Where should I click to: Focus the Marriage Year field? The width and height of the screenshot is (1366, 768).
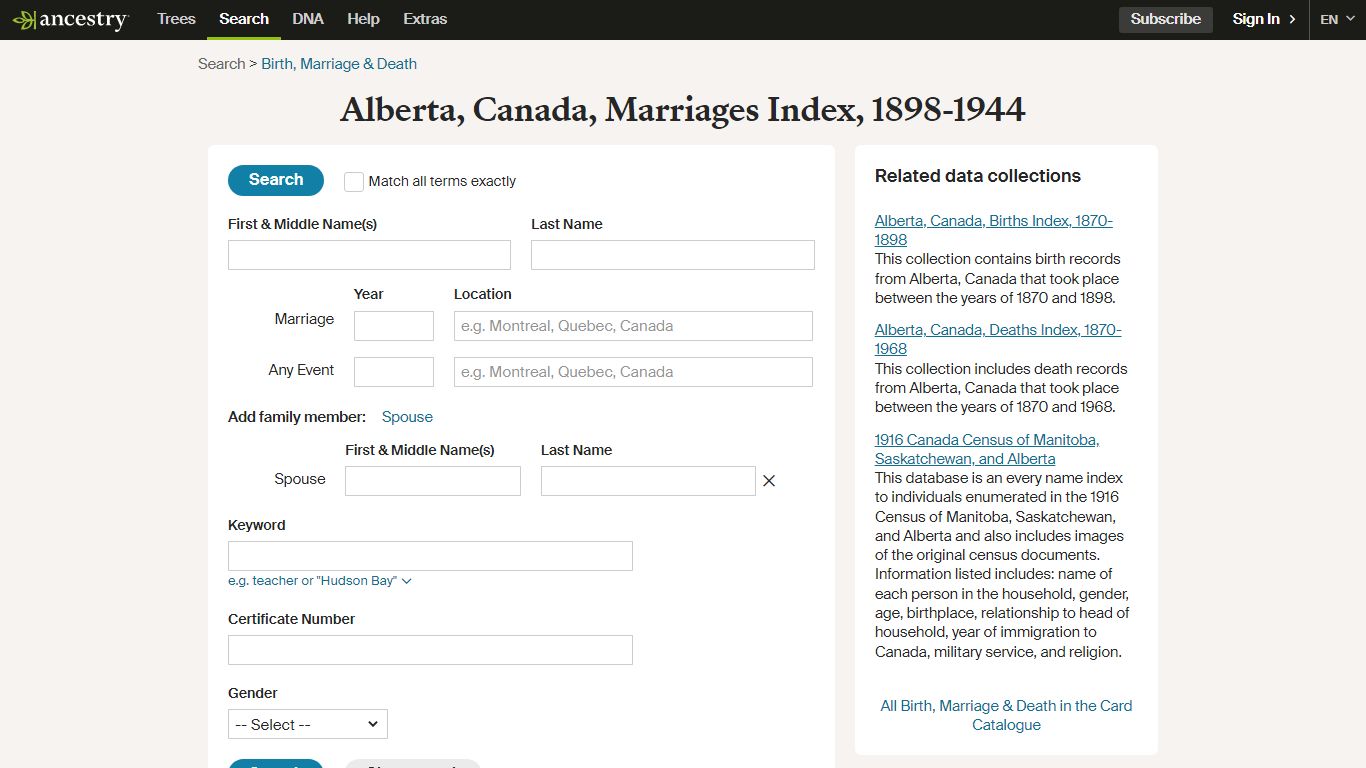tap(394, 326)
